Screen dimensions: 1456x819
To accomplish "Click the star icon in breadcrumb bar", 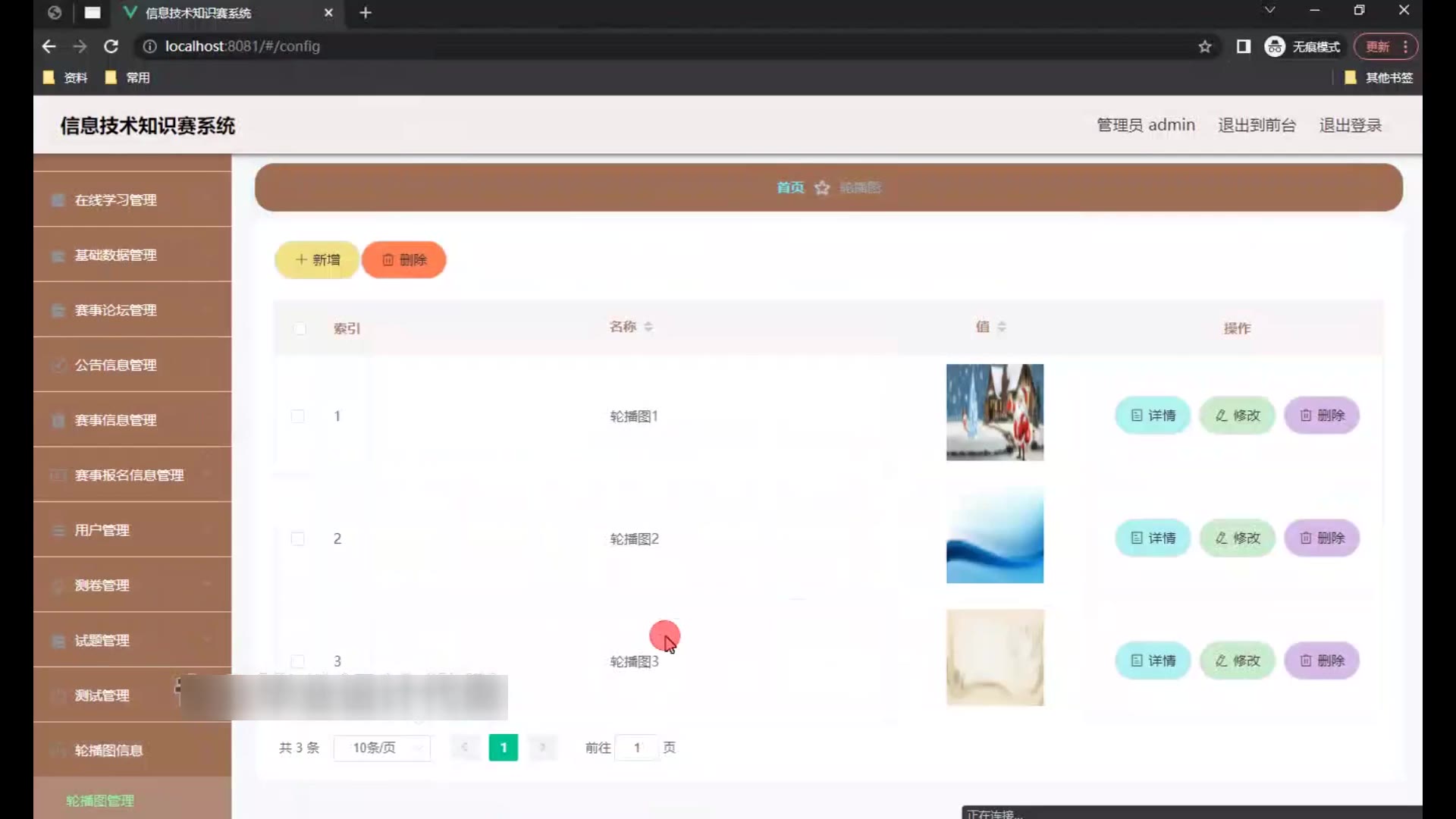I will (x=822, y=188).
